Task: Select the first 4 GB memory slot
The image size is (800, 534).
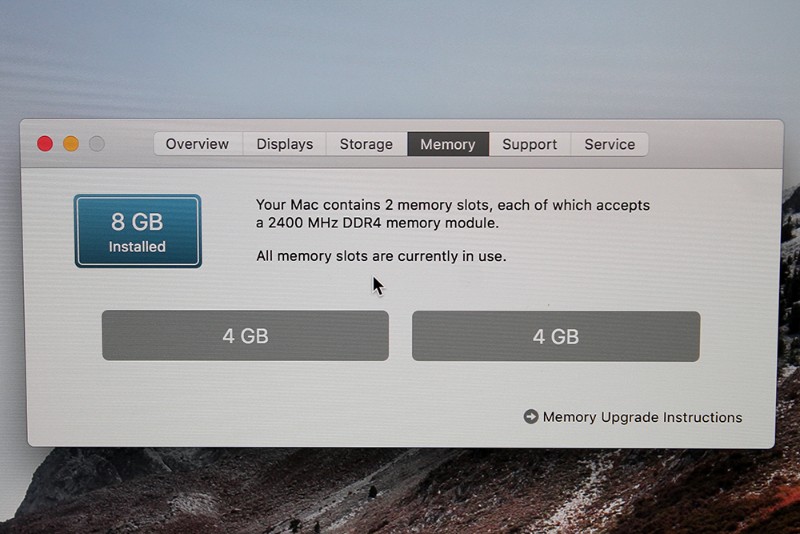Action: pyautogui.click(x=245, y=336)
